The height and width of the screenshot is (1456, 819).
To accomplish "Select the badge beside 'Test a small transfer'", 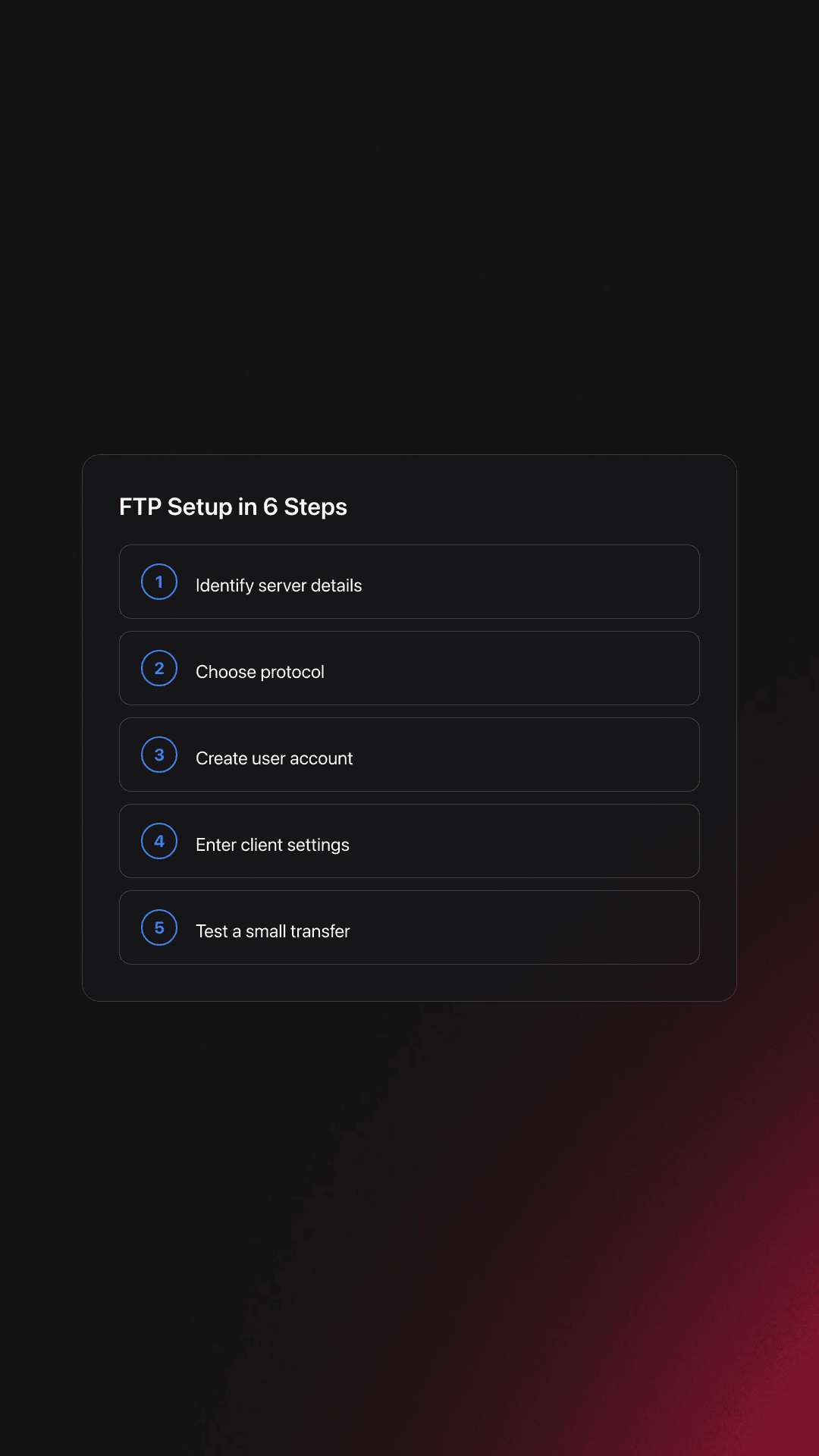I will [x=158, y=927].
